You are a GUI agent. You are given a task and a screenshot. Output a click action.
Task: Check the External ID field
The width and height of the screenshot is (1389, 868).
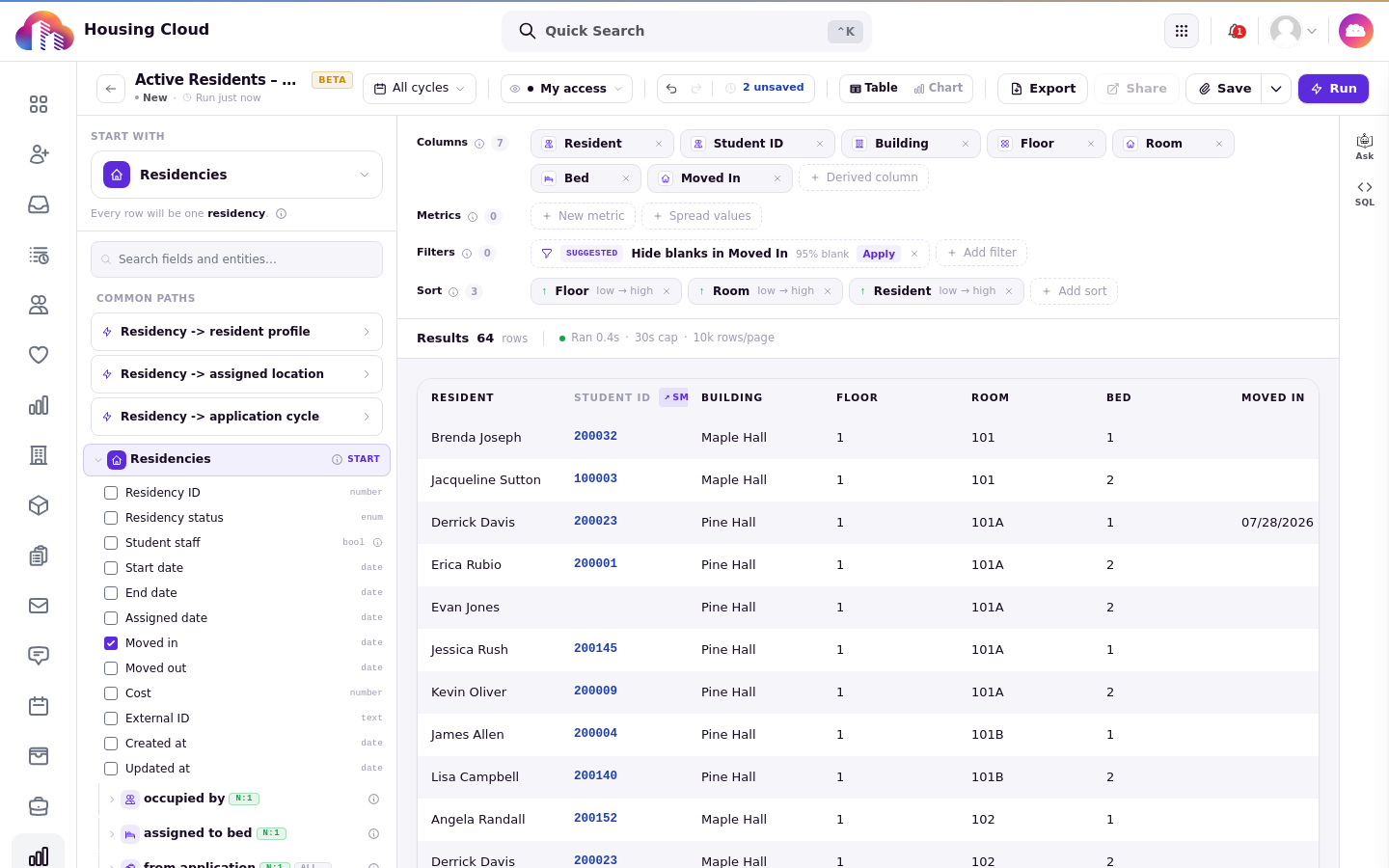coord(111,719)
